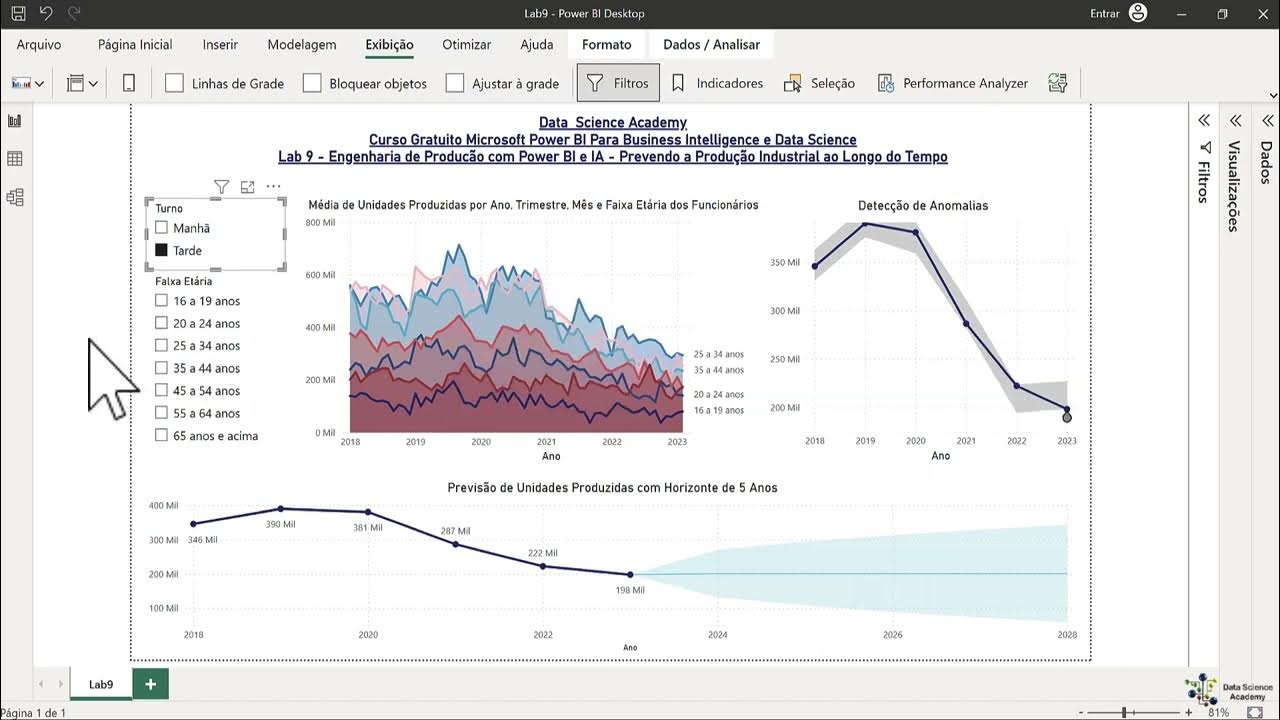Open more options ellipsis on Turno slicer

pos(273,187)
